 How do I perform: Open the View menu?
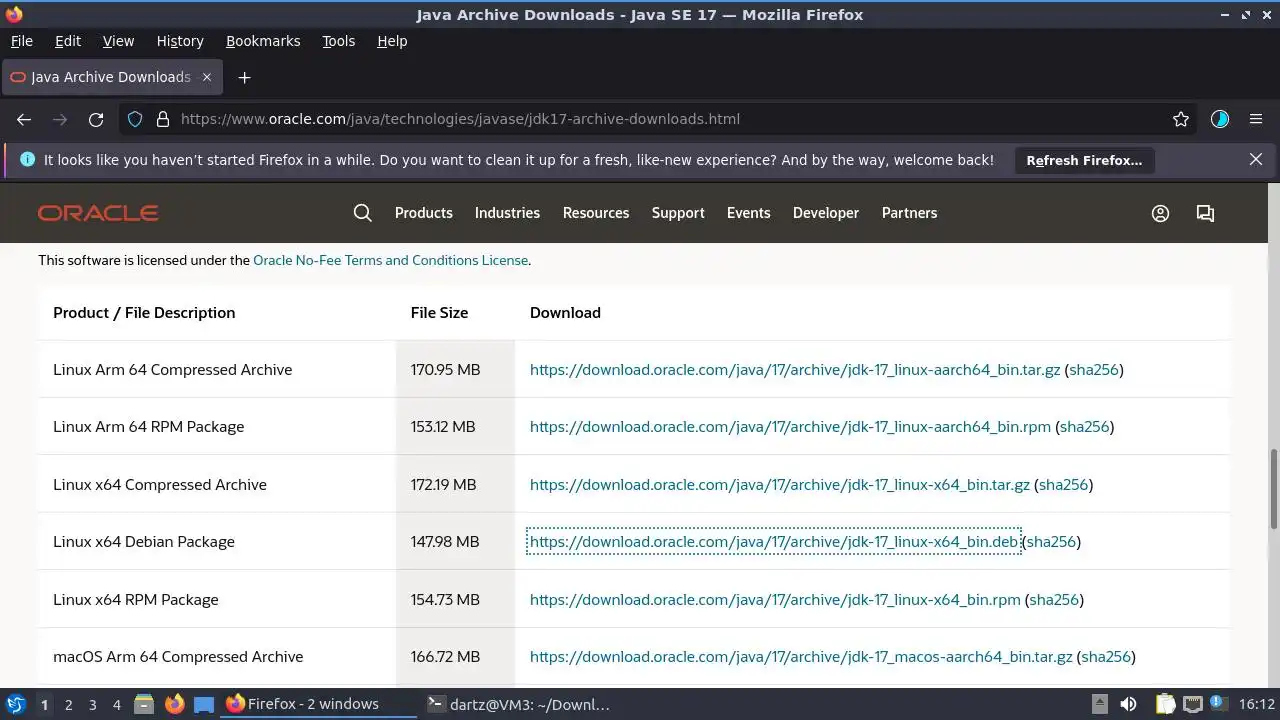[118, 41]
